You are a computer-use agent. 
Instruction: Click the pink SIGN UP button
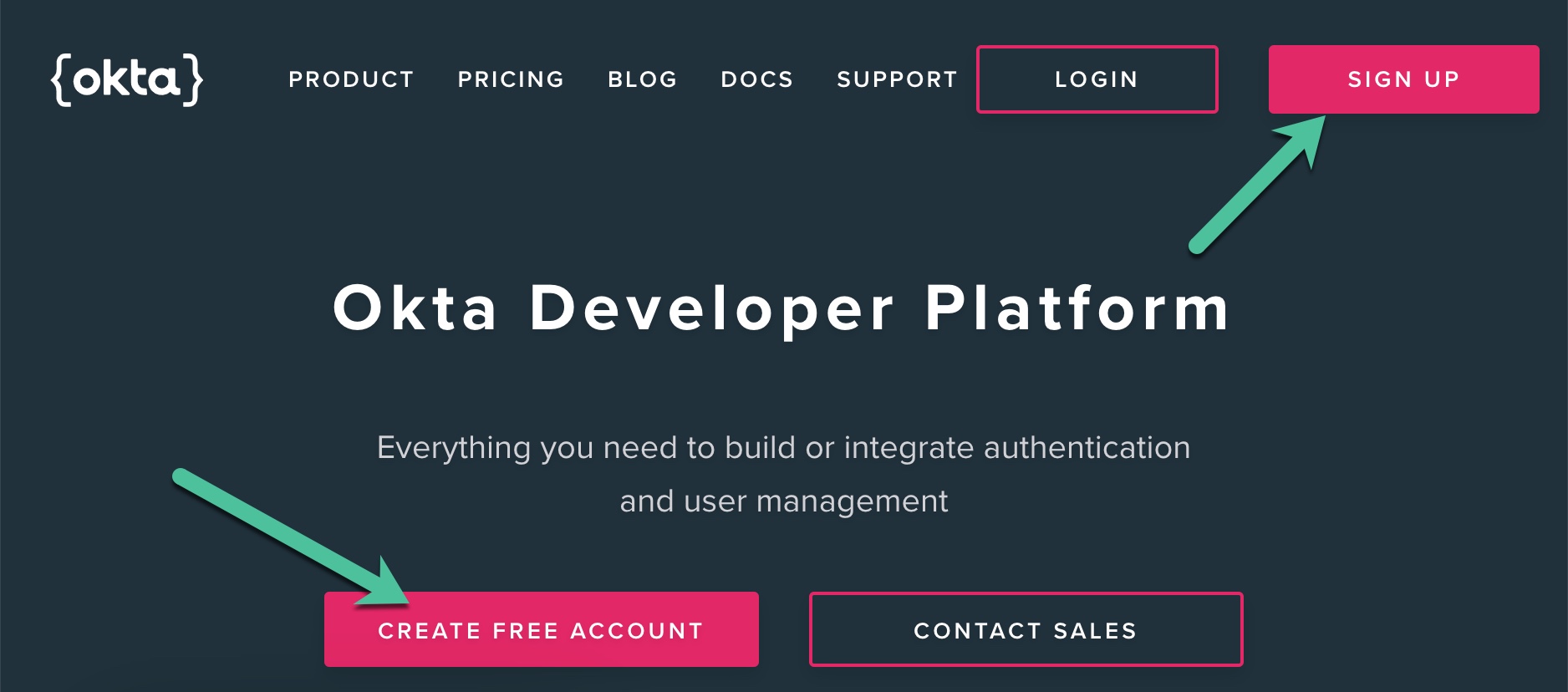[1403, 79]
